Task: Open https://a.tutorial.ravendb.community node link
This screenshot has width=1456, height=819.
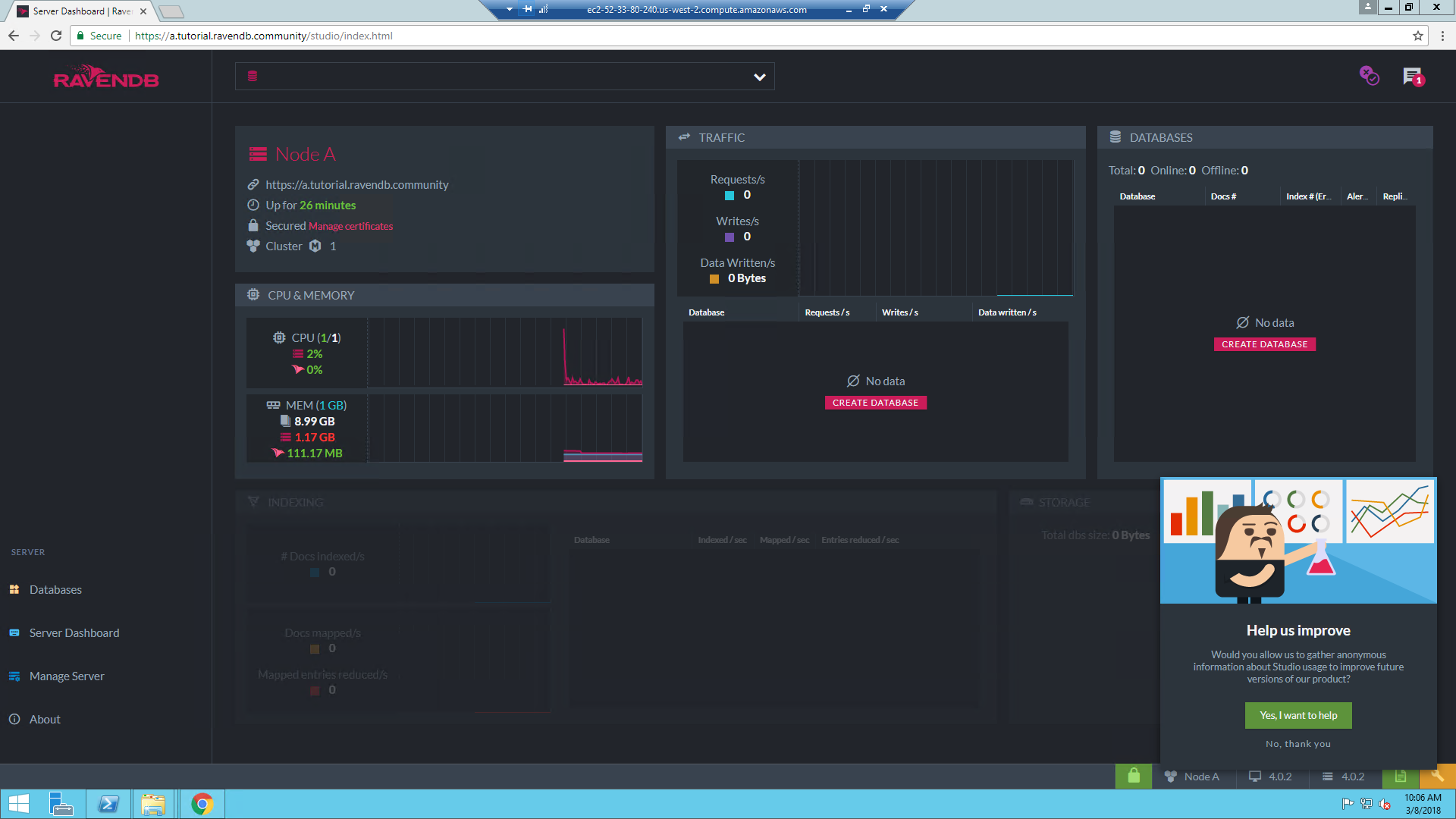Action: 356,185
